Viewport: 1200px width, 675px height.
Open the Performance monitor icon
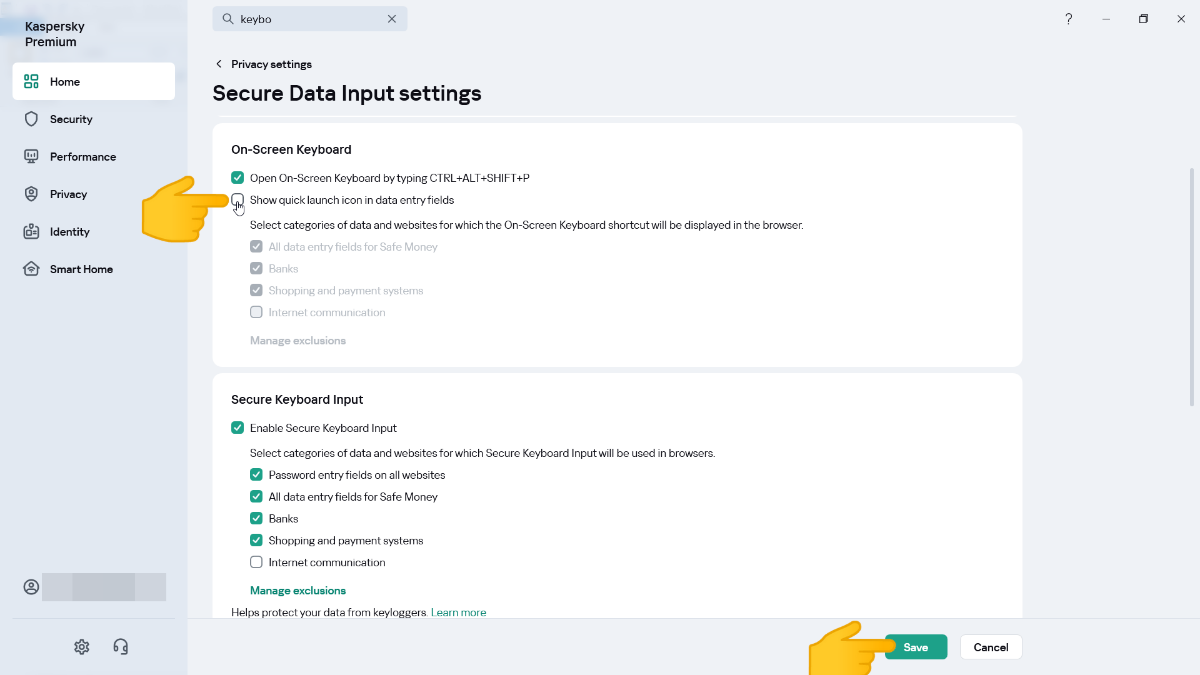coord(31,157)
